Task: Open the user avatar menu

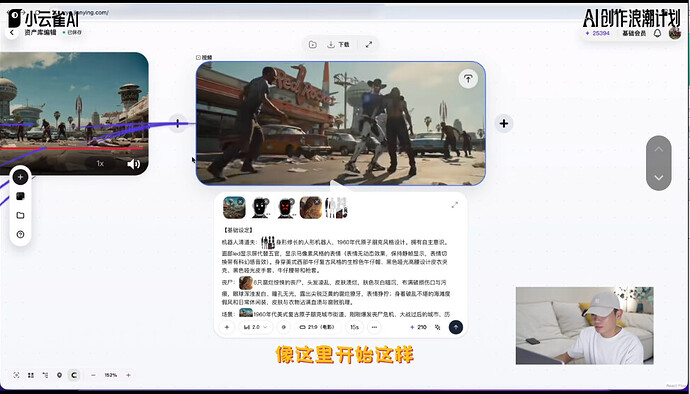Action: pyautogui.click(x=675, y=33)
